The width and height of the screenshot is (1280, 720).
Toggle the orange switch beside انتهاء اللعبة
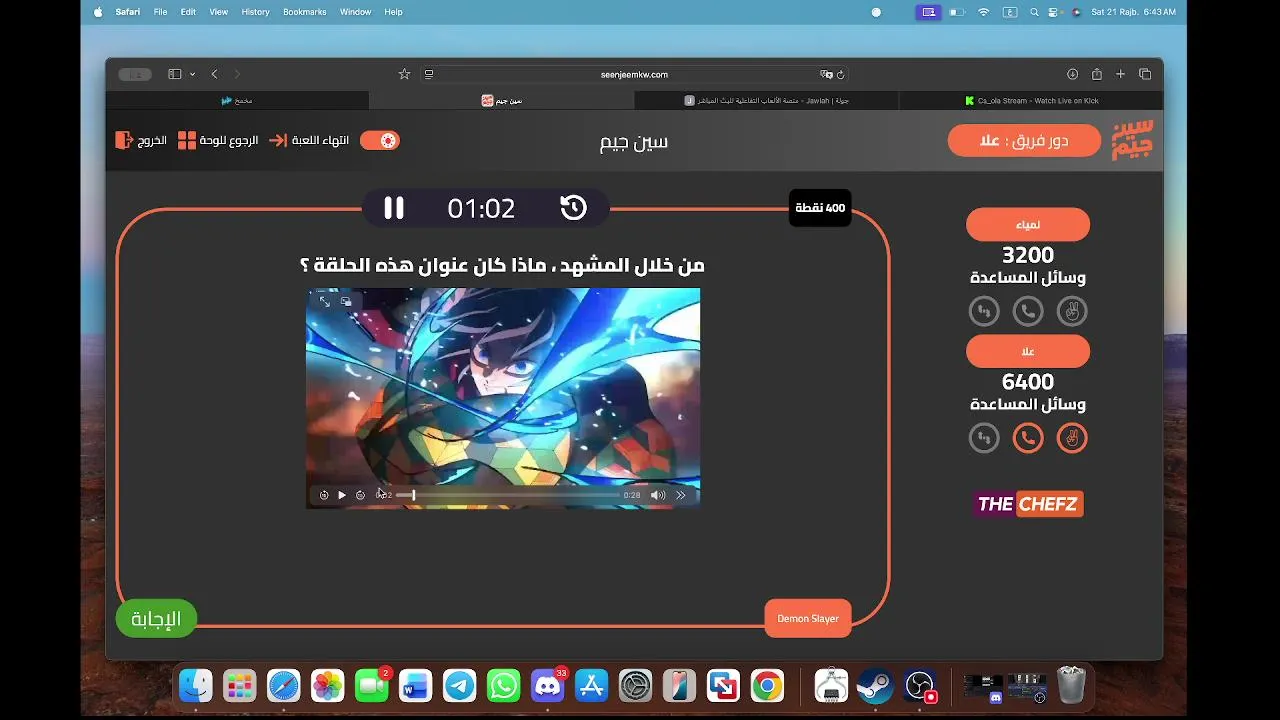tap(380, 140)
